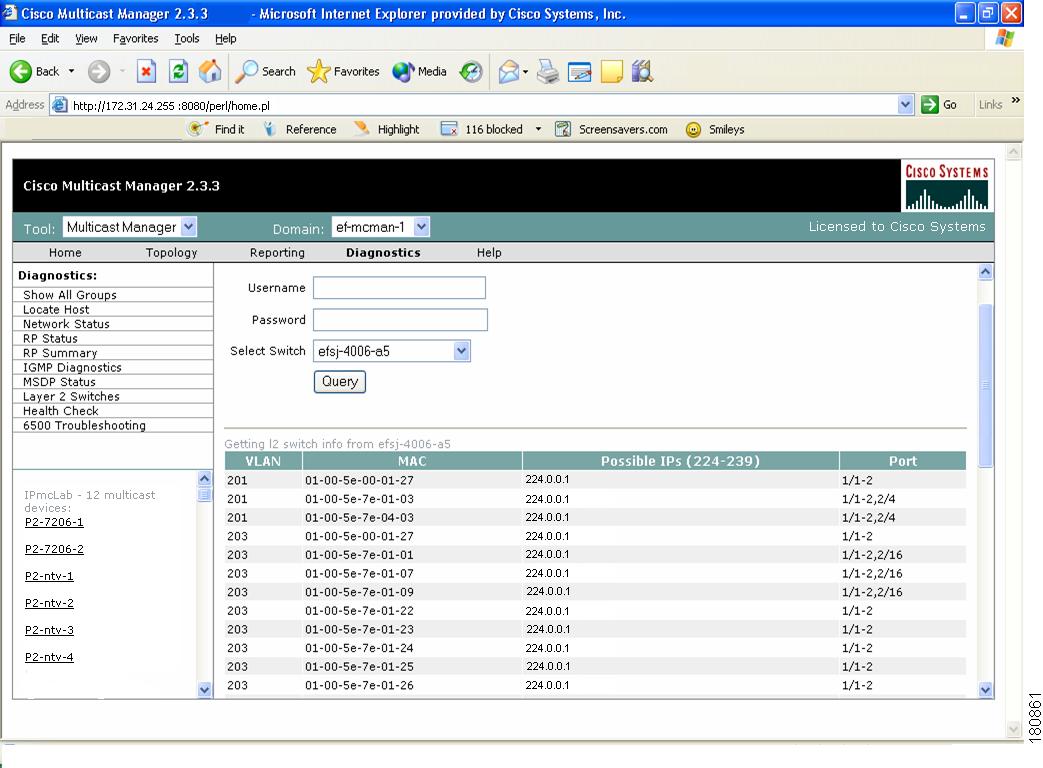Image resolution: width=1043 pixels, height=768 pixels.
Task: Open the Domain dropdown showing ef-mcman-1
Action: (380, 227)
